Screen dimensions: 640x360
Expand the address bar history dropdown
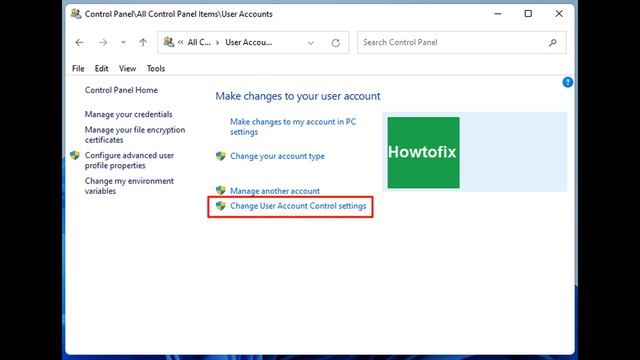coord(311,43)
